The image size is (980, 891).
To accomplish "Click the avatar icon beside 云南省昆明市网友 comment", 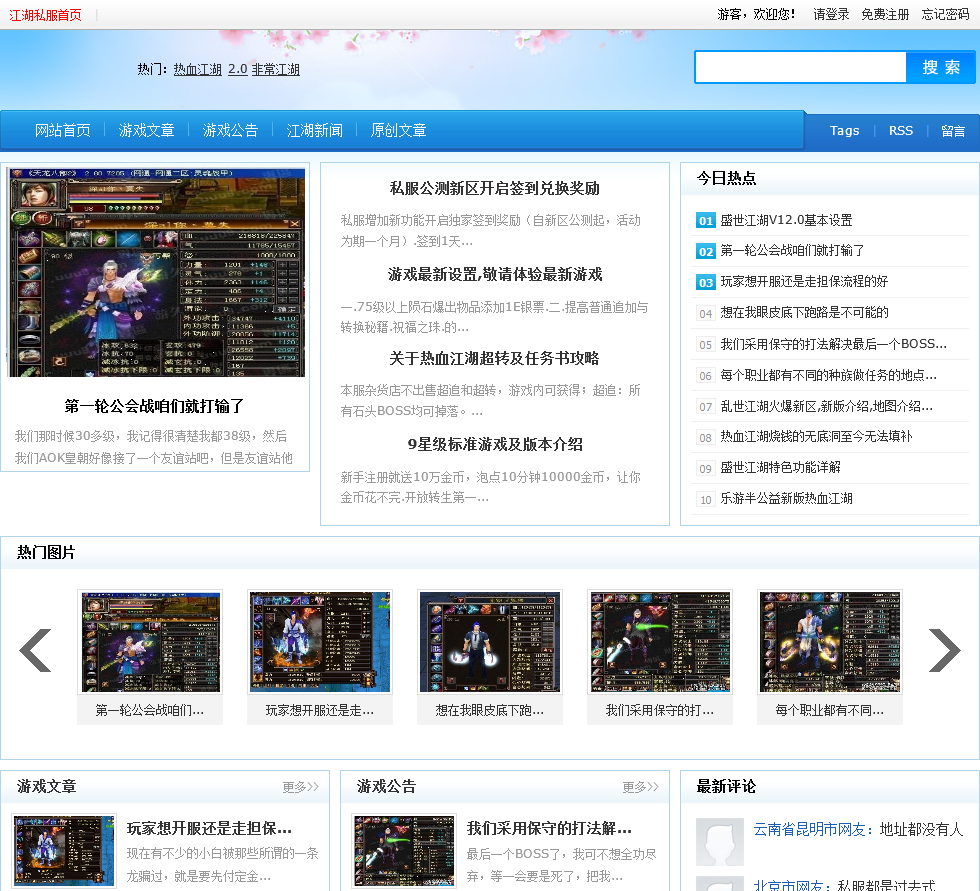I will [720, 842].
